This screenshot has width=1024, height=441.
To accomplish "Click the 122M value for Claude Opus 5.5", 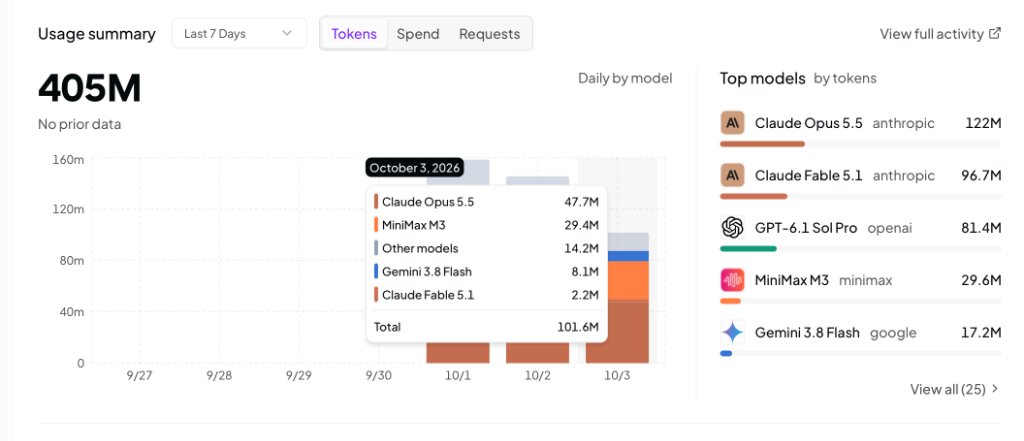I will click(984, 123).
